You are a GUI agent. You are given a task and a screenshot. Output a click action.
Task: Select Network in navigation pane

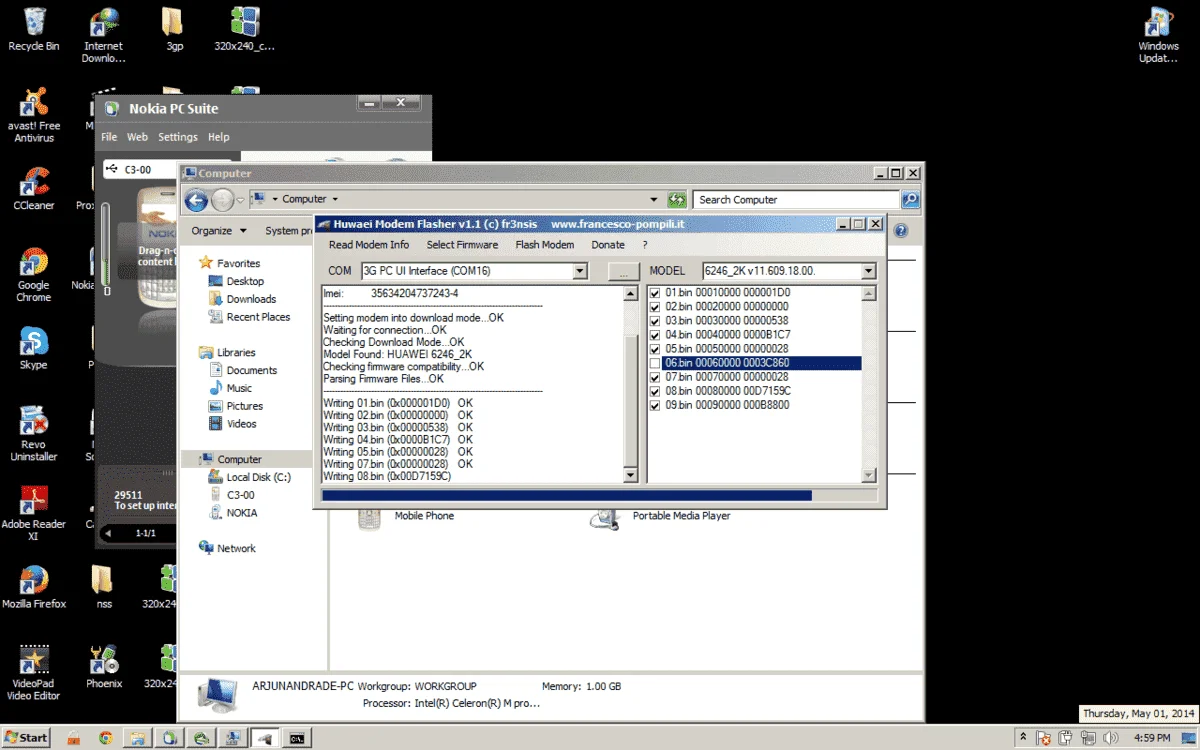[x=226, y=548]
